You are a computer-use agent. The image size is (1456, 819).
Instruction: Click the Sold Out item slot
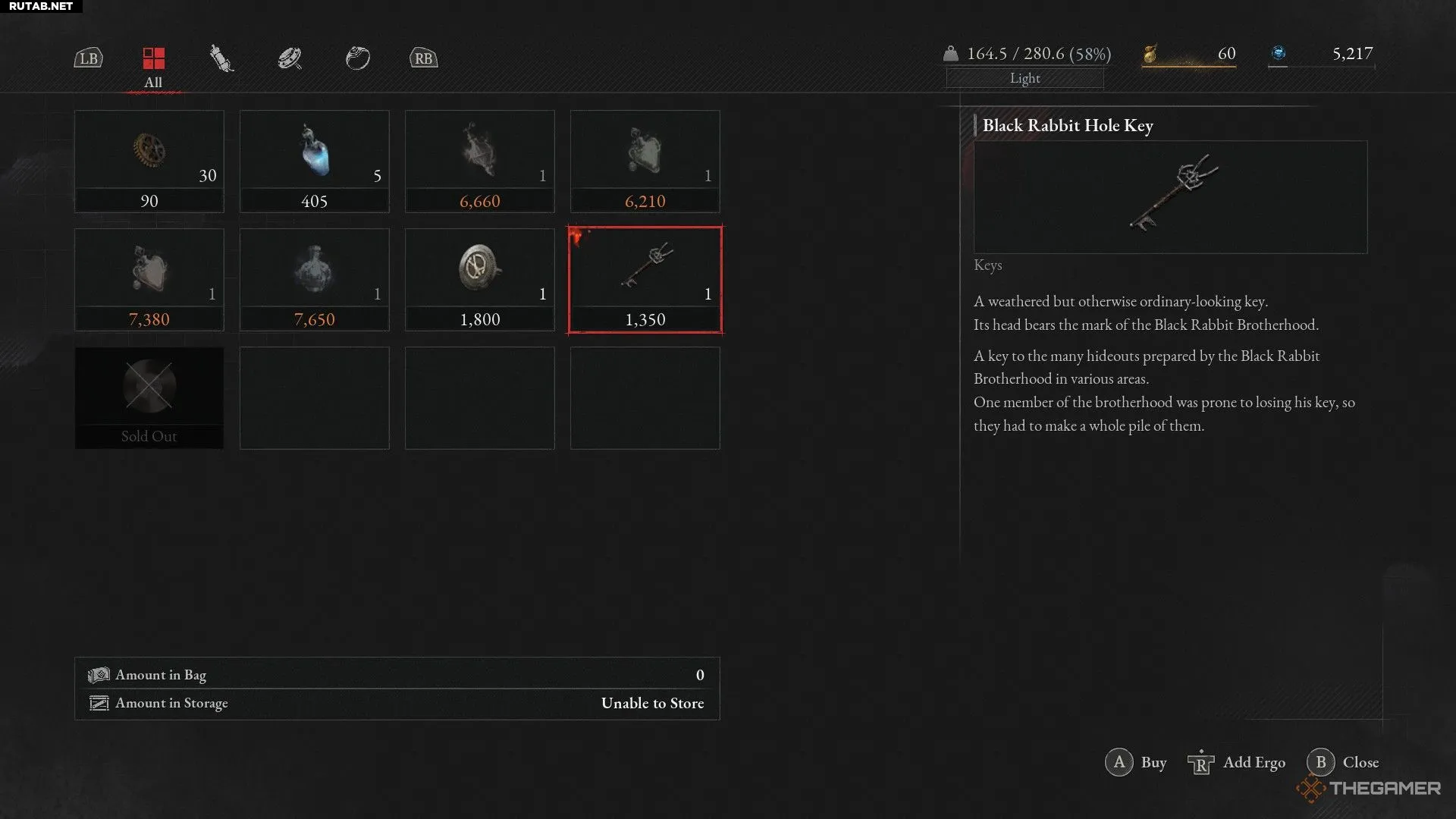point(149,398)
